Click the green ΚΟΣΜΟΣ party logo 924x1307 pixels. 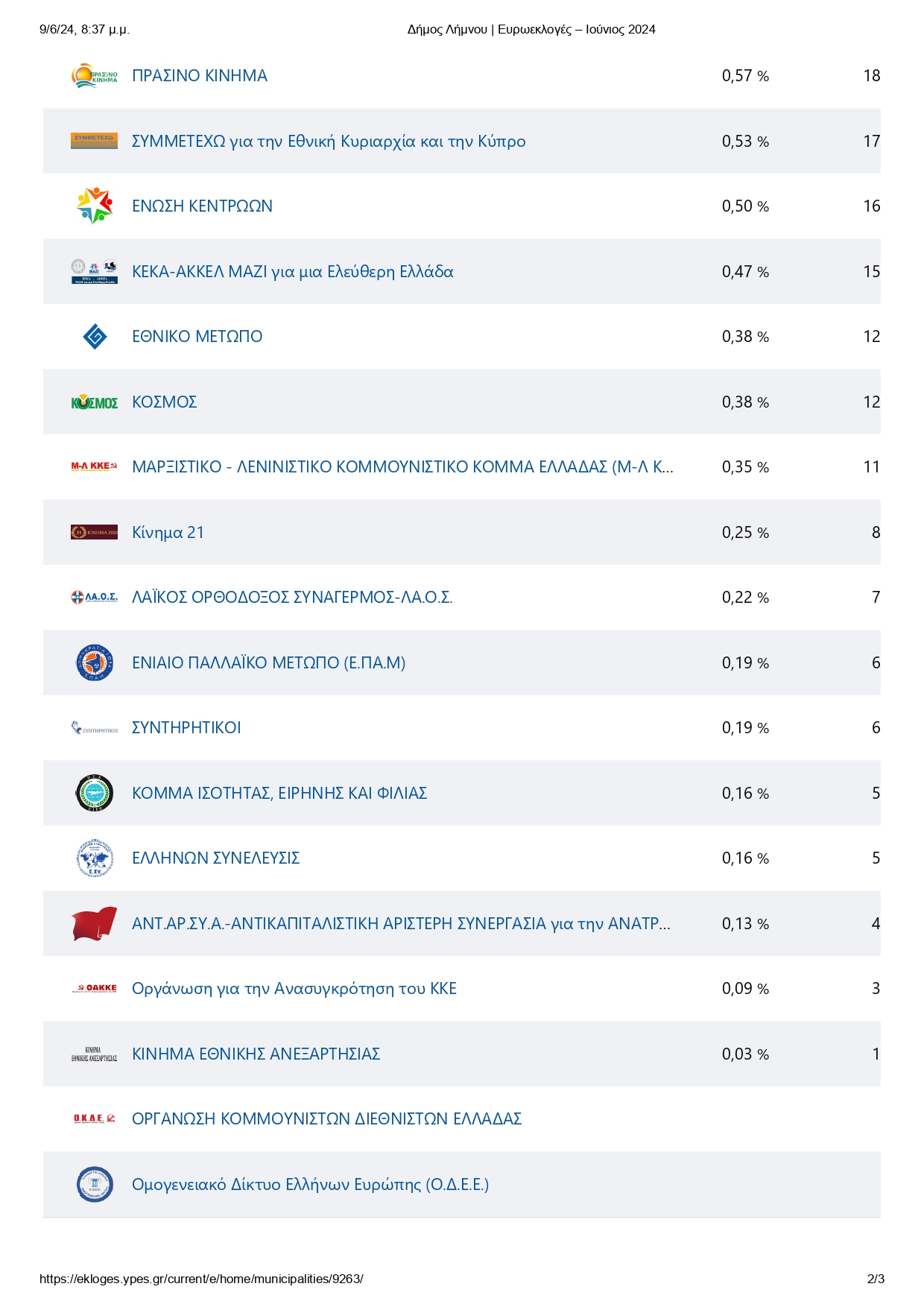tap(94, 402)
